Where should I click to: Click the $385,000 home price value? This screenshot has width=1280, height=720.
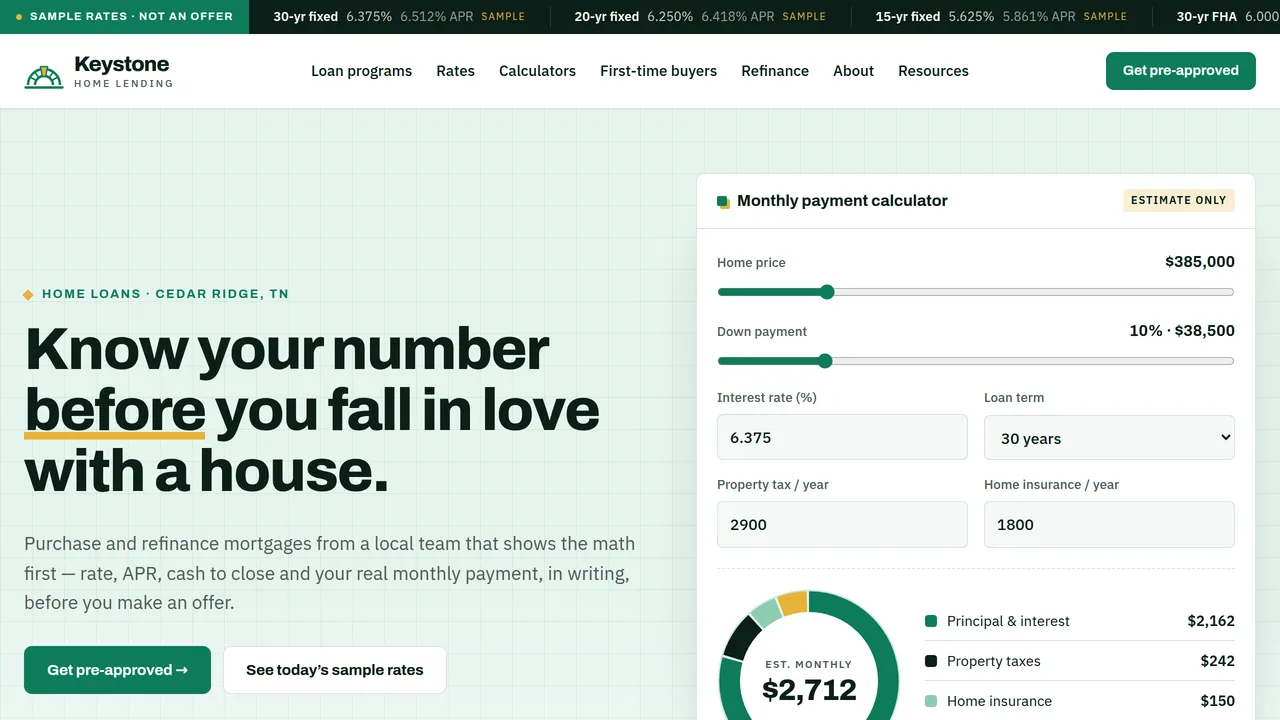[1200, 262]
